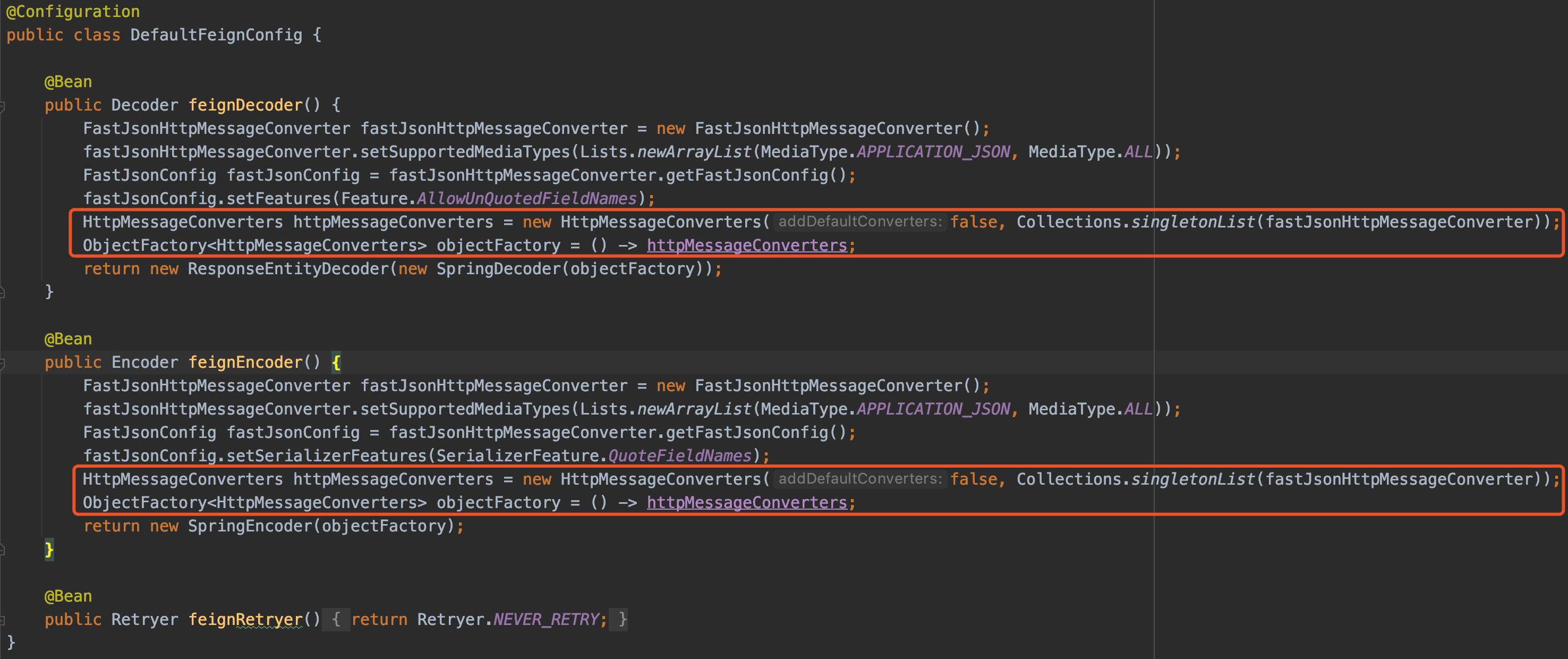Click the feignEncoder method name
1568x659 pixels.
click(245, 362)
